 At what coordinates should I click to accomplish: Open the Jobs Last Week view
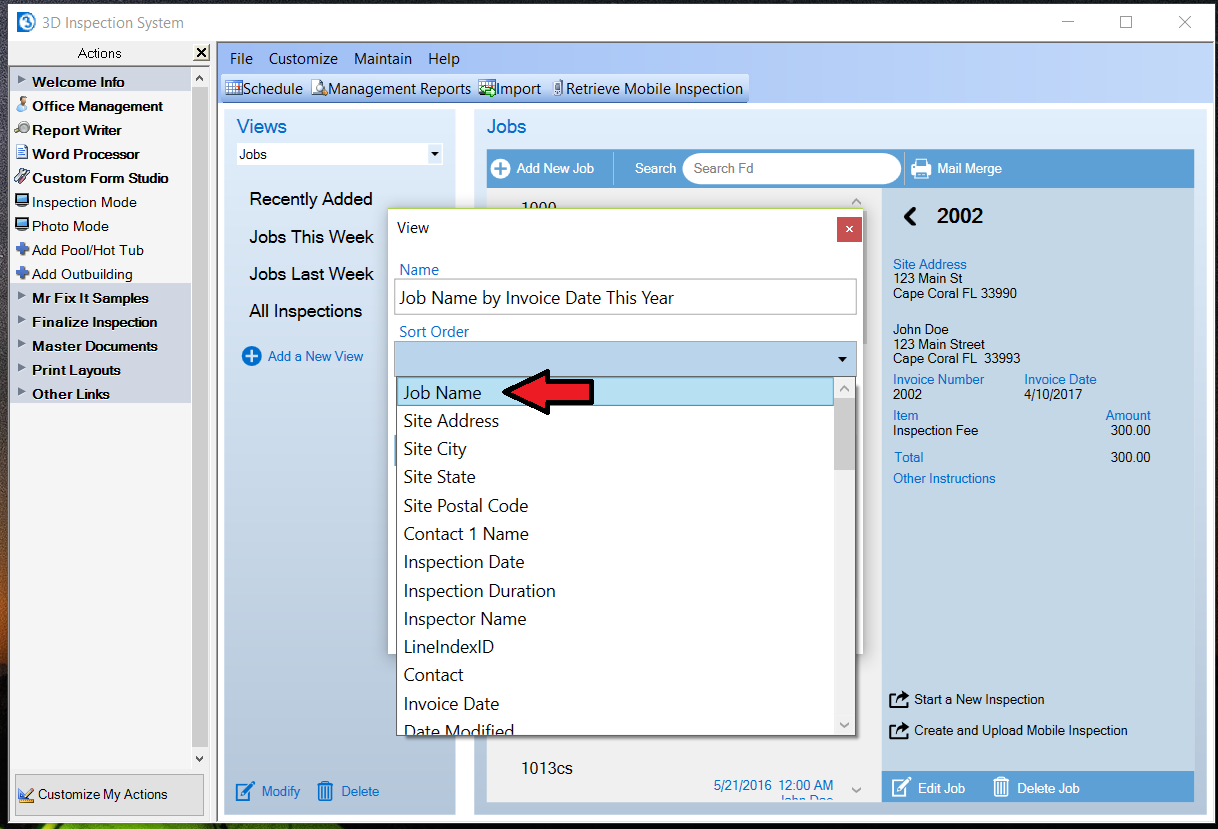coord(311,274)
